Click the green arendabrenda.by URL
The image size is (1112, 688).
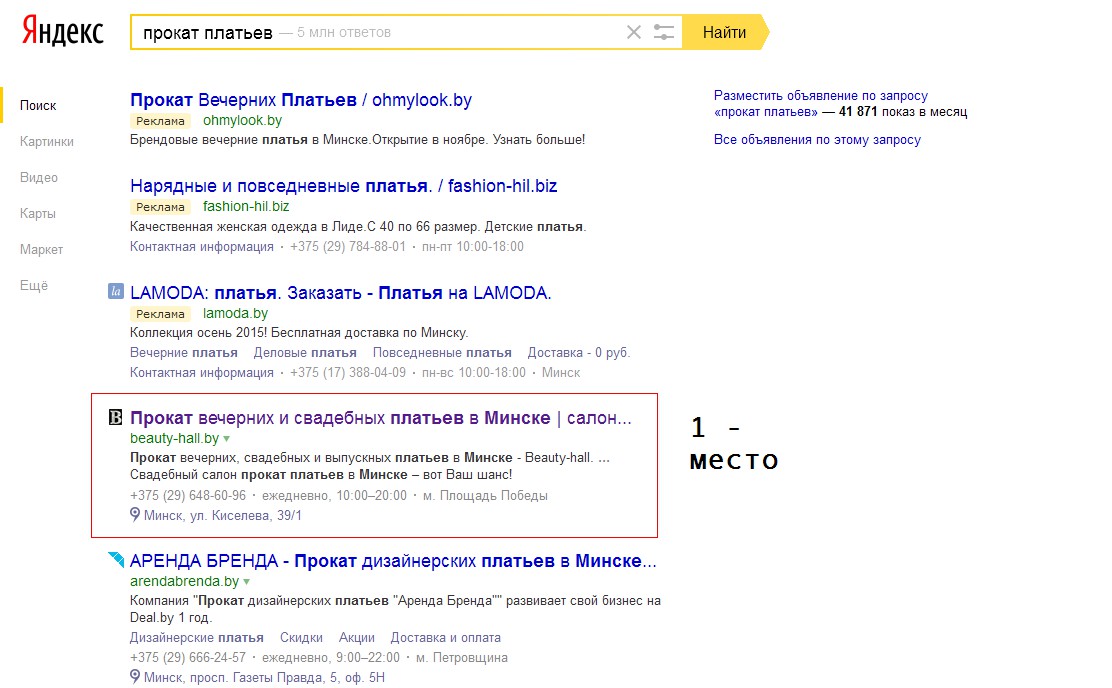184,582
